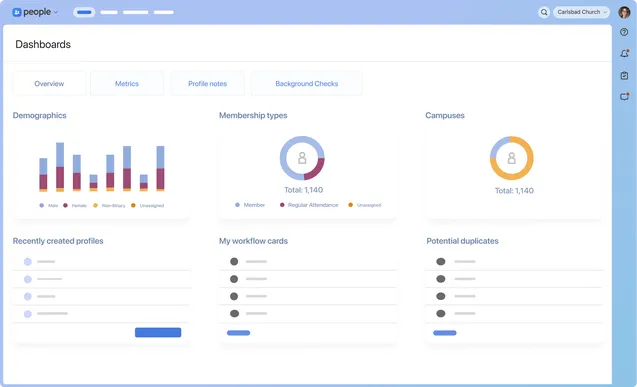
Task: Click the Male legend dot
Action: click(x=41, y=205)
